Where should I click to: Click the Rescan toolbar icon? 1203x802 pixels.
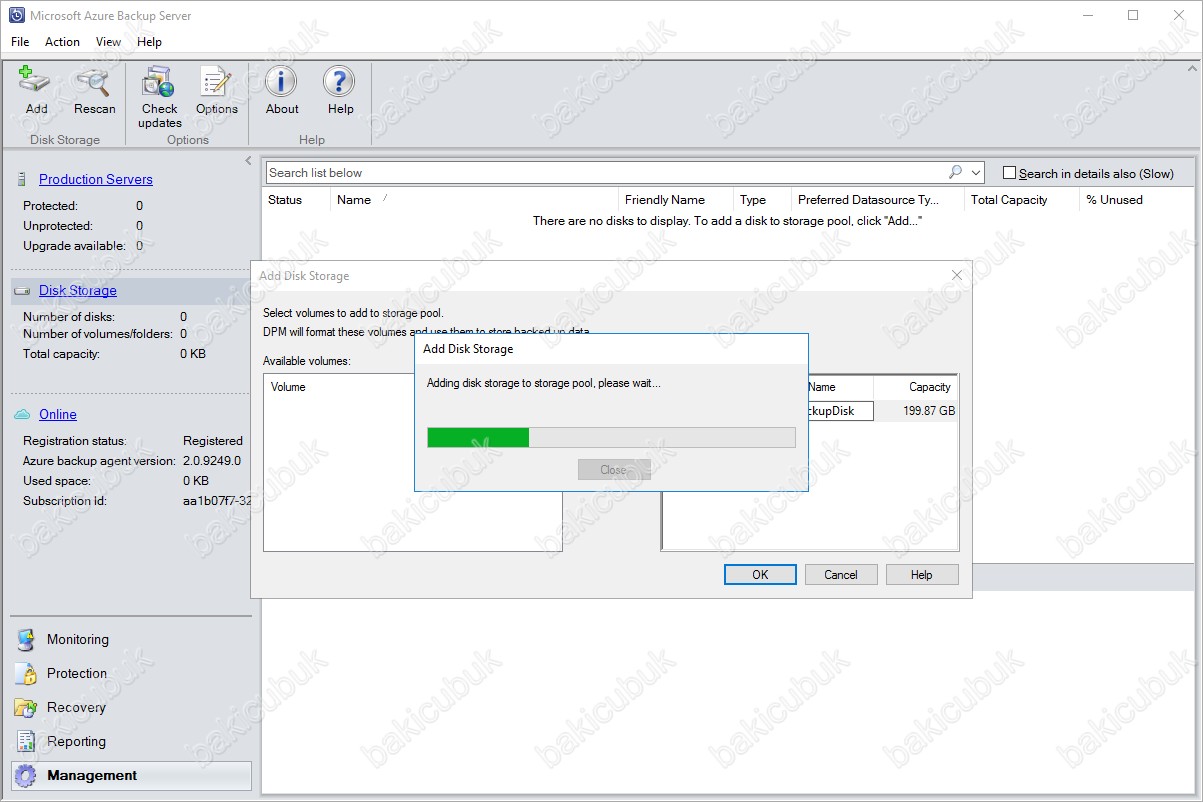click(94, 82)
